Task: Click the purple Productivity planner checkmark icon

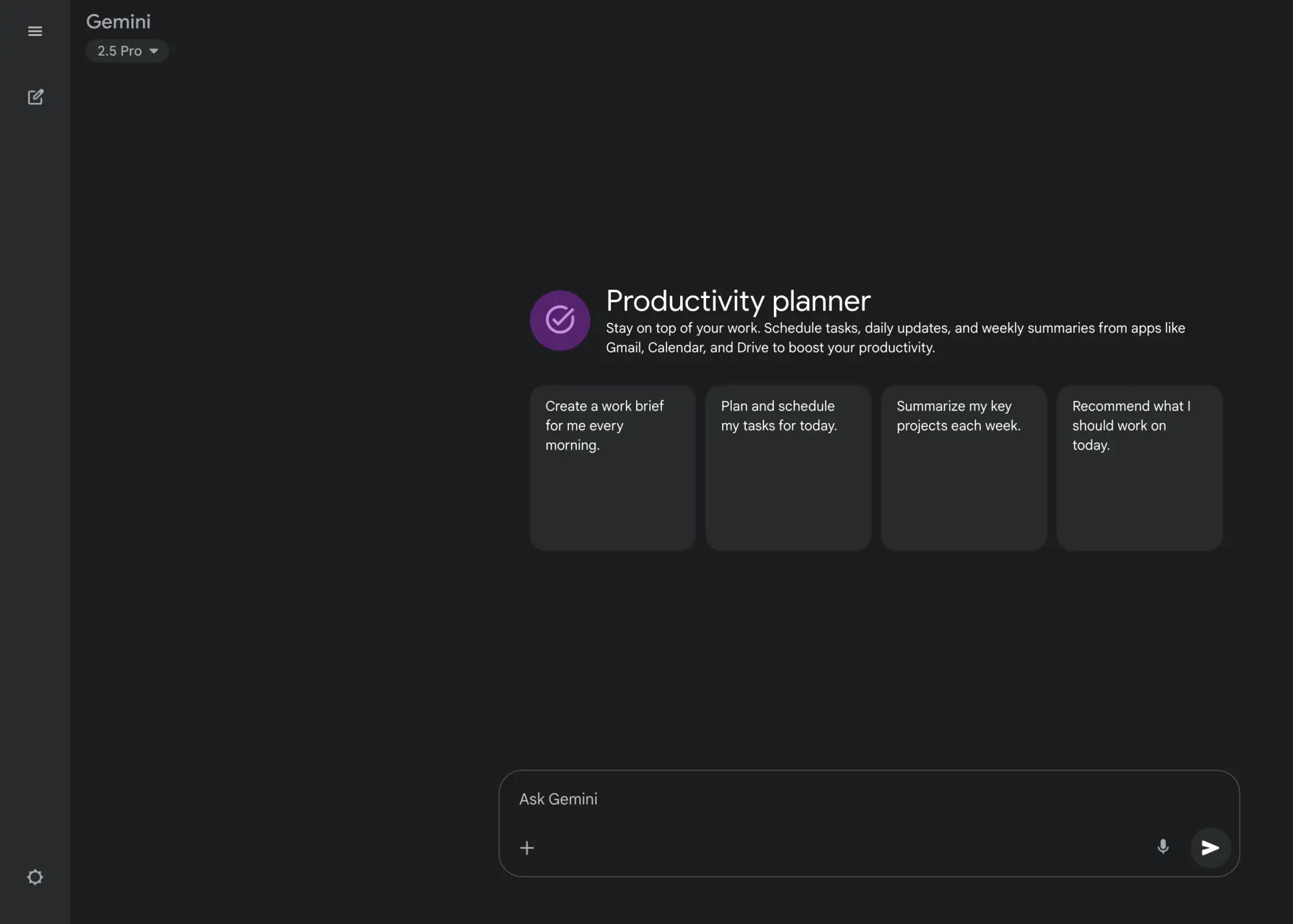Action: point(560,320)
